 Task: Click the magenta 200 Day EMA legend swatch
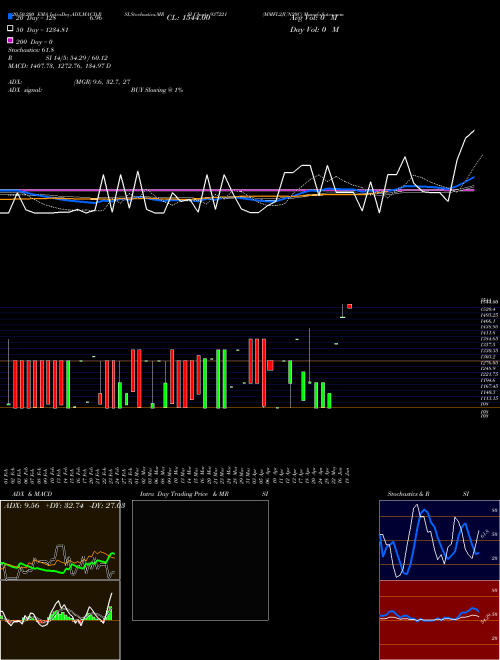[x=10, y=40]
